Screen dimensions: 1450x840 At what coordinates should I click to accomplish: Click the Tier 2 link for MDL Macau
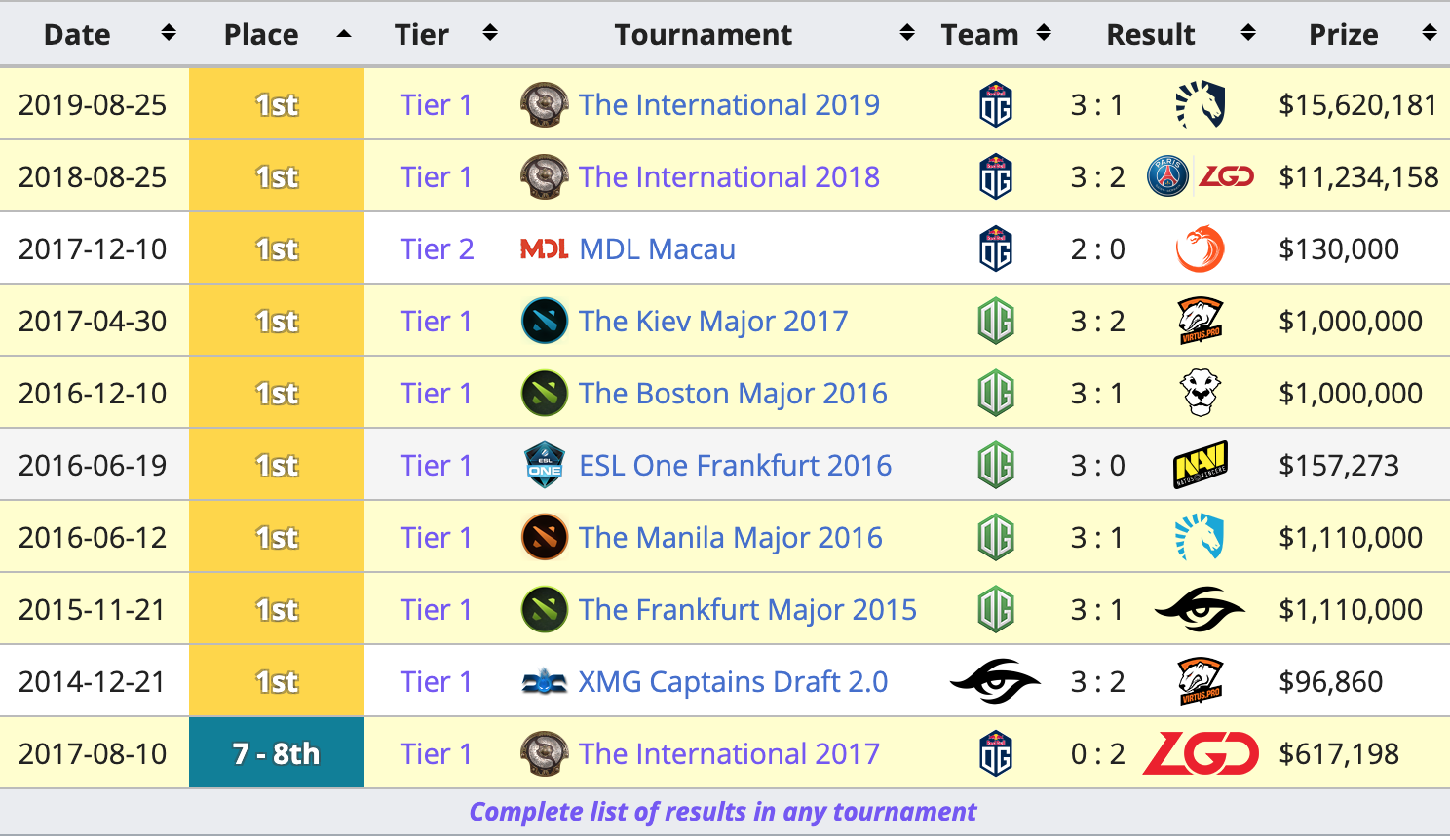[437, 248]
